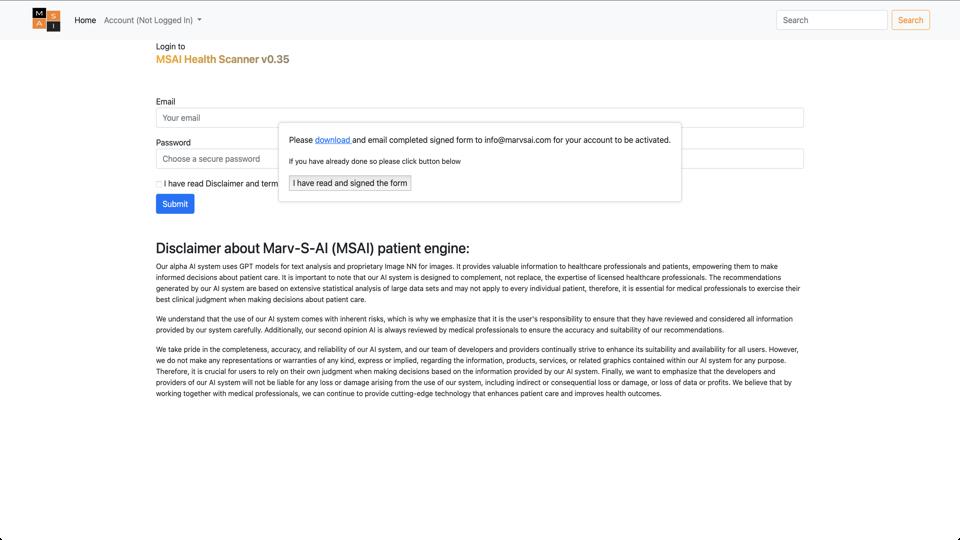Click the blue Submit button

click(x=175, y=204)
